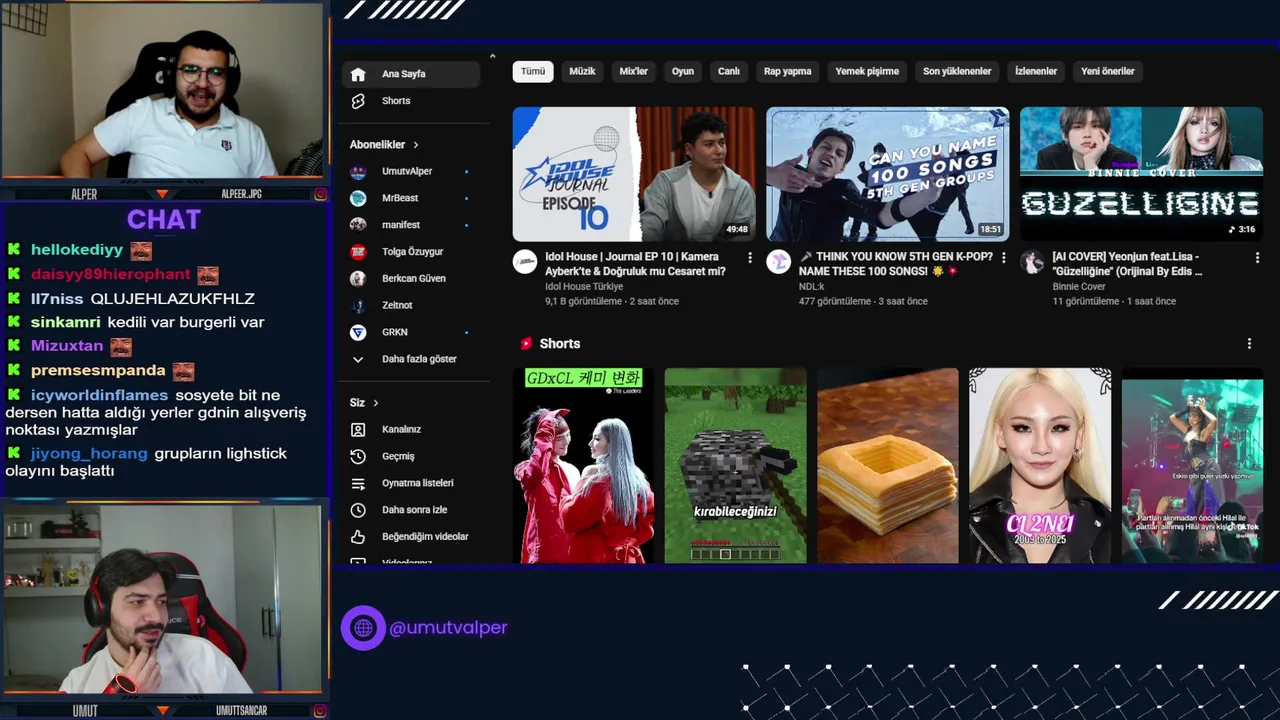
Task: Select the İzlenenler filter chip
Action: tap(1036, 72)
